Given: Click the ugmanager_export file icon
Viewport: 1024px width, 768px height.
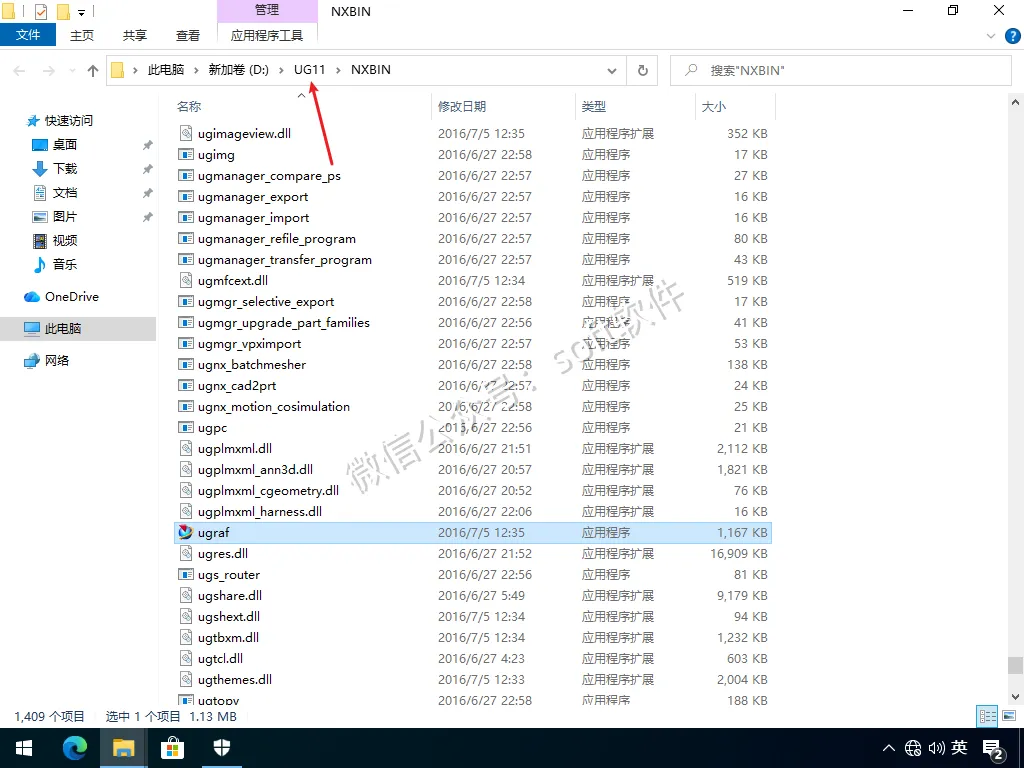Looking at the screenshot, I should (186, 197).
